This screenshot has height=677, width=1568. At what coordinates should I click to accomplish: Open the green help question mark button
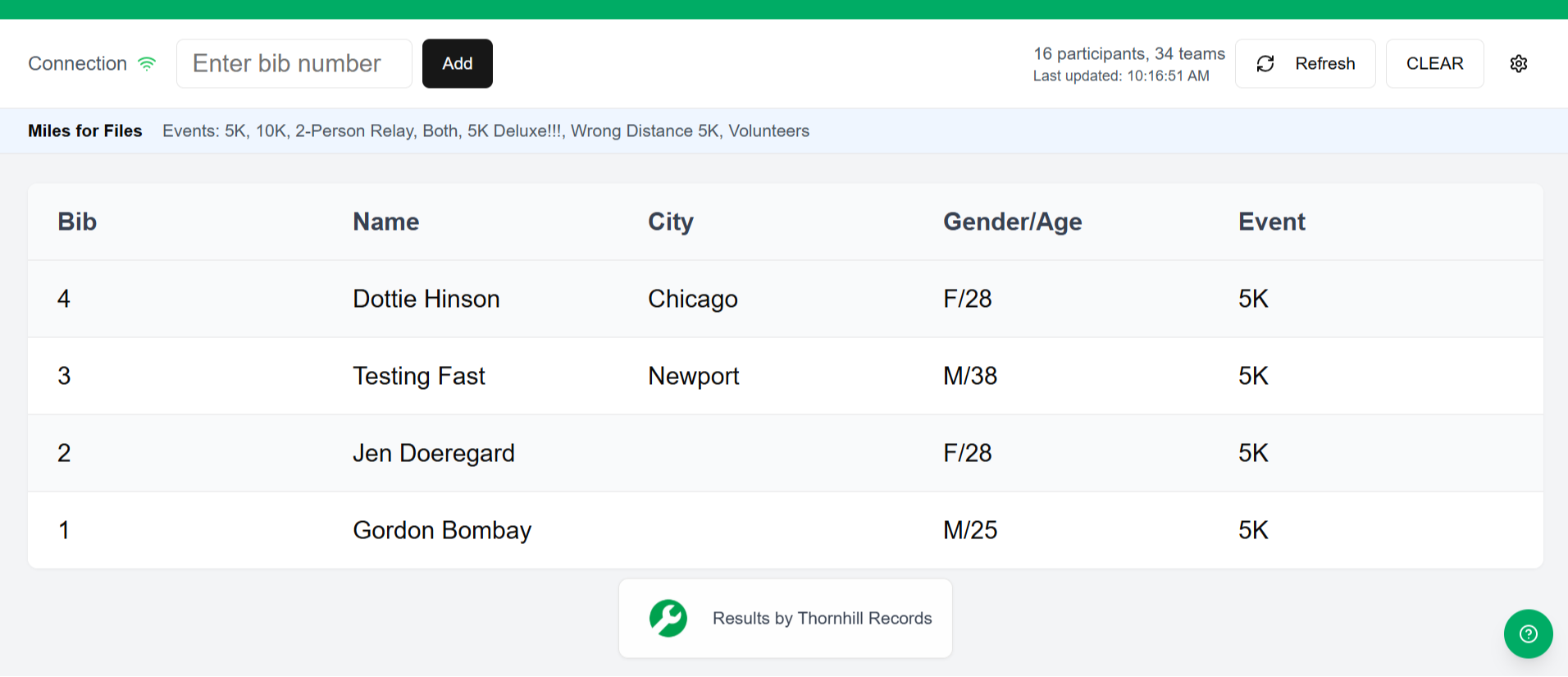click(1527, 634)
